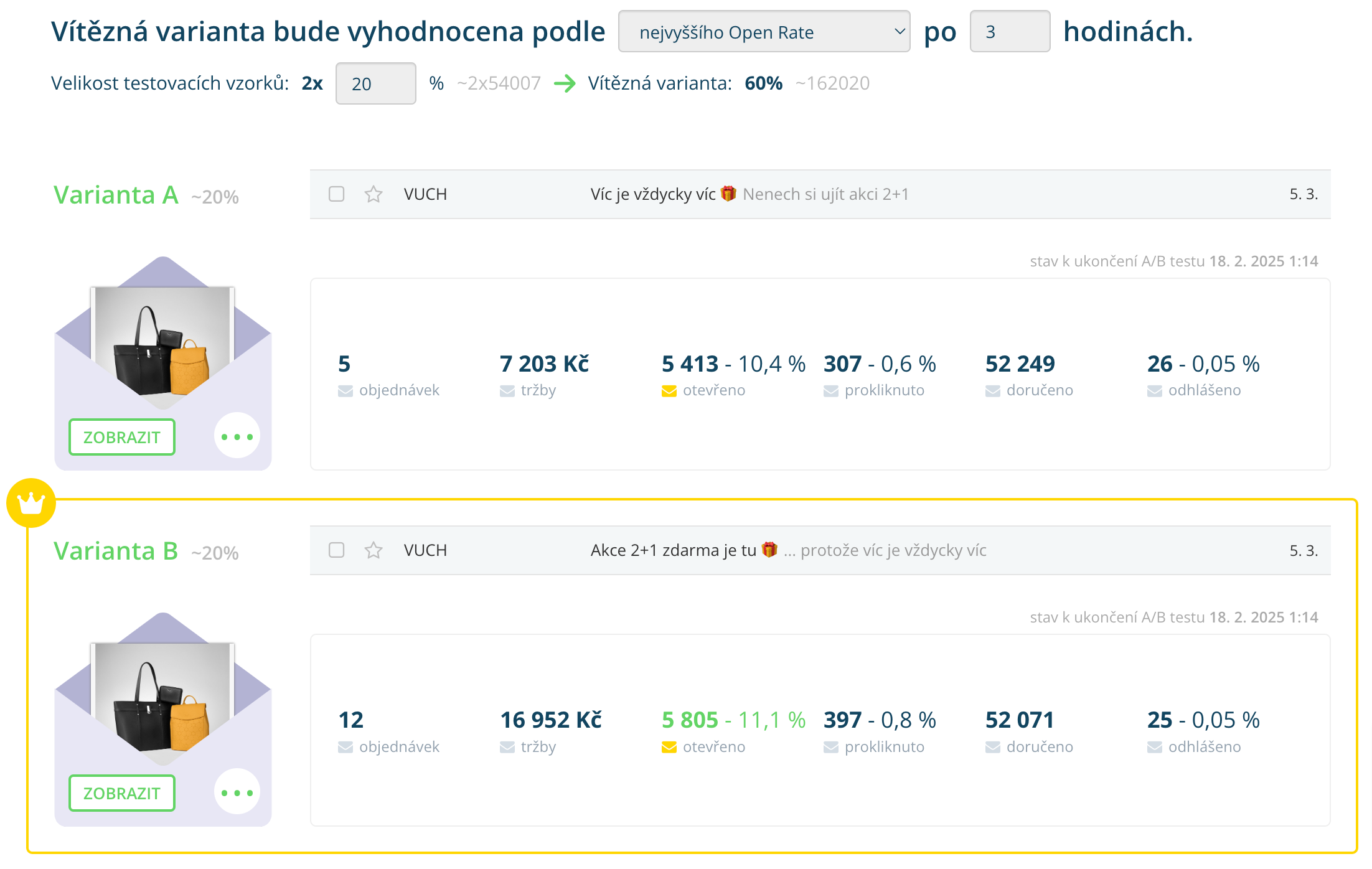This screenshot has height=869, width=1372.
Task: Tick the checkbox for Varianta B email
Action: pyautogui.click(x=337, y=550)
